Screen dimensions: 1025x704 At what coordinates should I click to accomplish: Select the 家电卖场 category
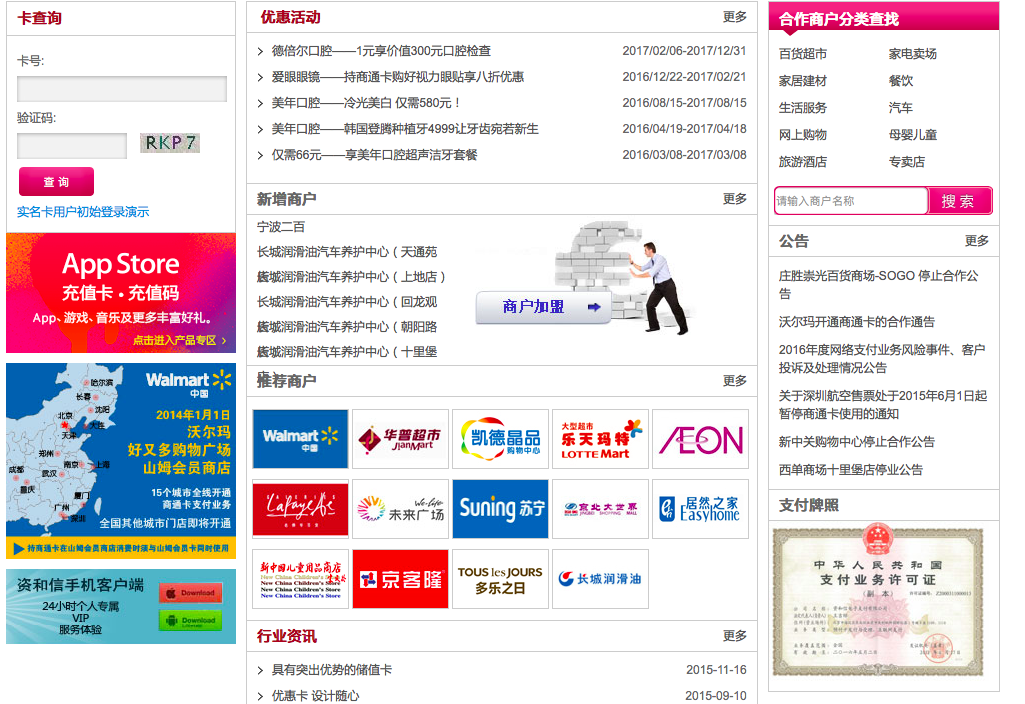[912, 54]
